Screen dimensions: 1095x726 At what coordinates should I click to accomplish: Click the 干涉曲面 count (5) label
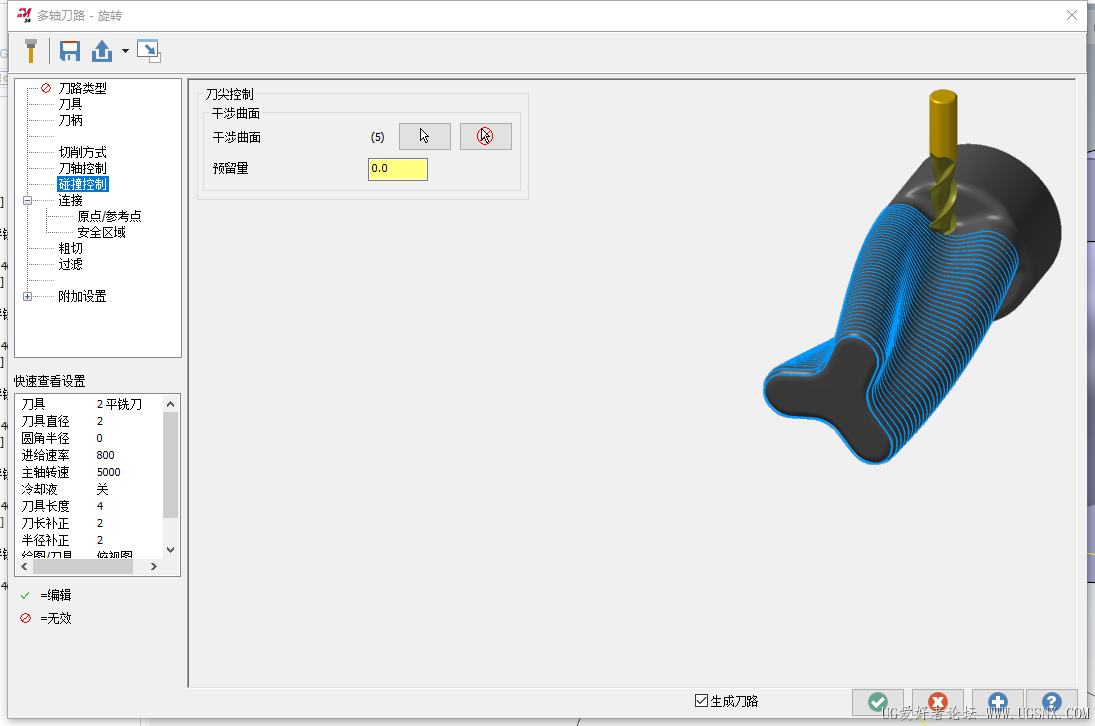pyautogui.click(x=377, y=137)
